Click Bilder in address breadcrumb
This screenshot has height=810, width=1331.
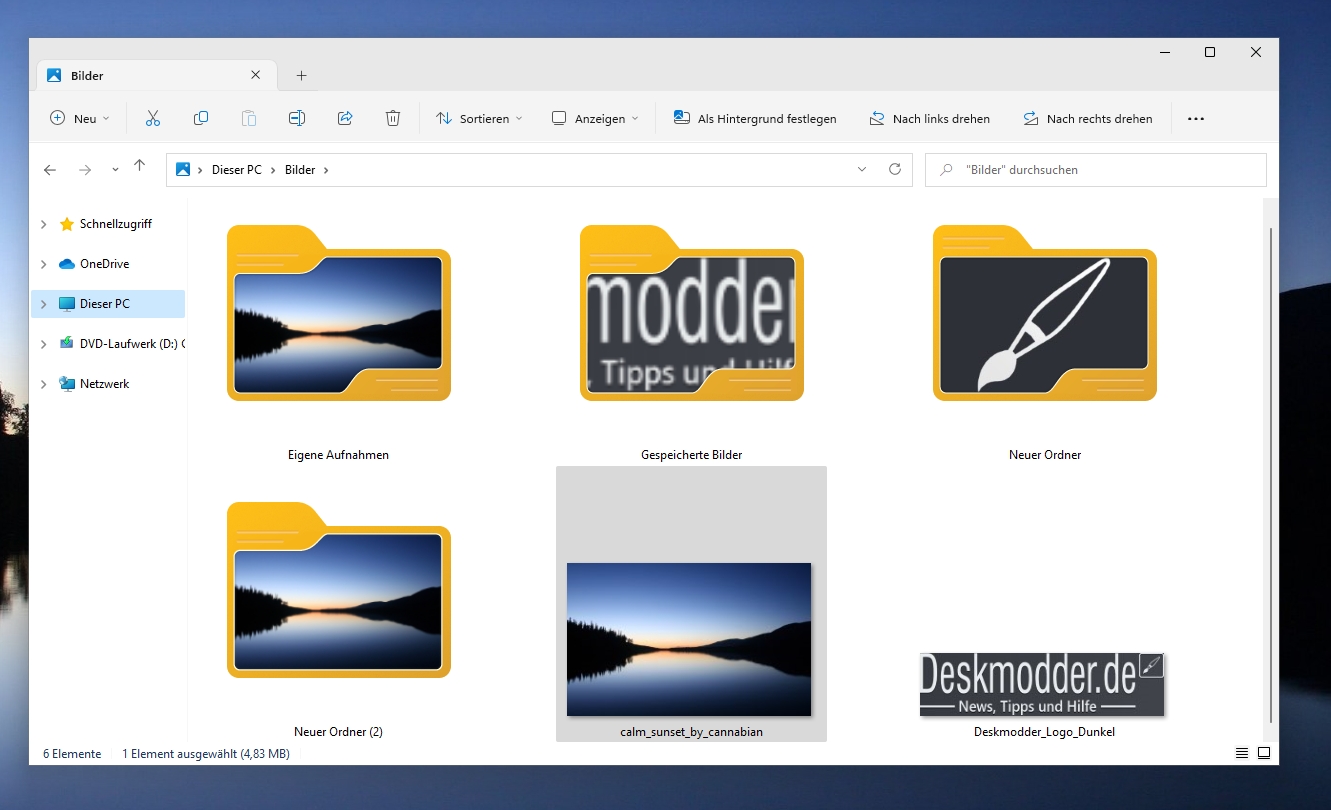point(300,170)
